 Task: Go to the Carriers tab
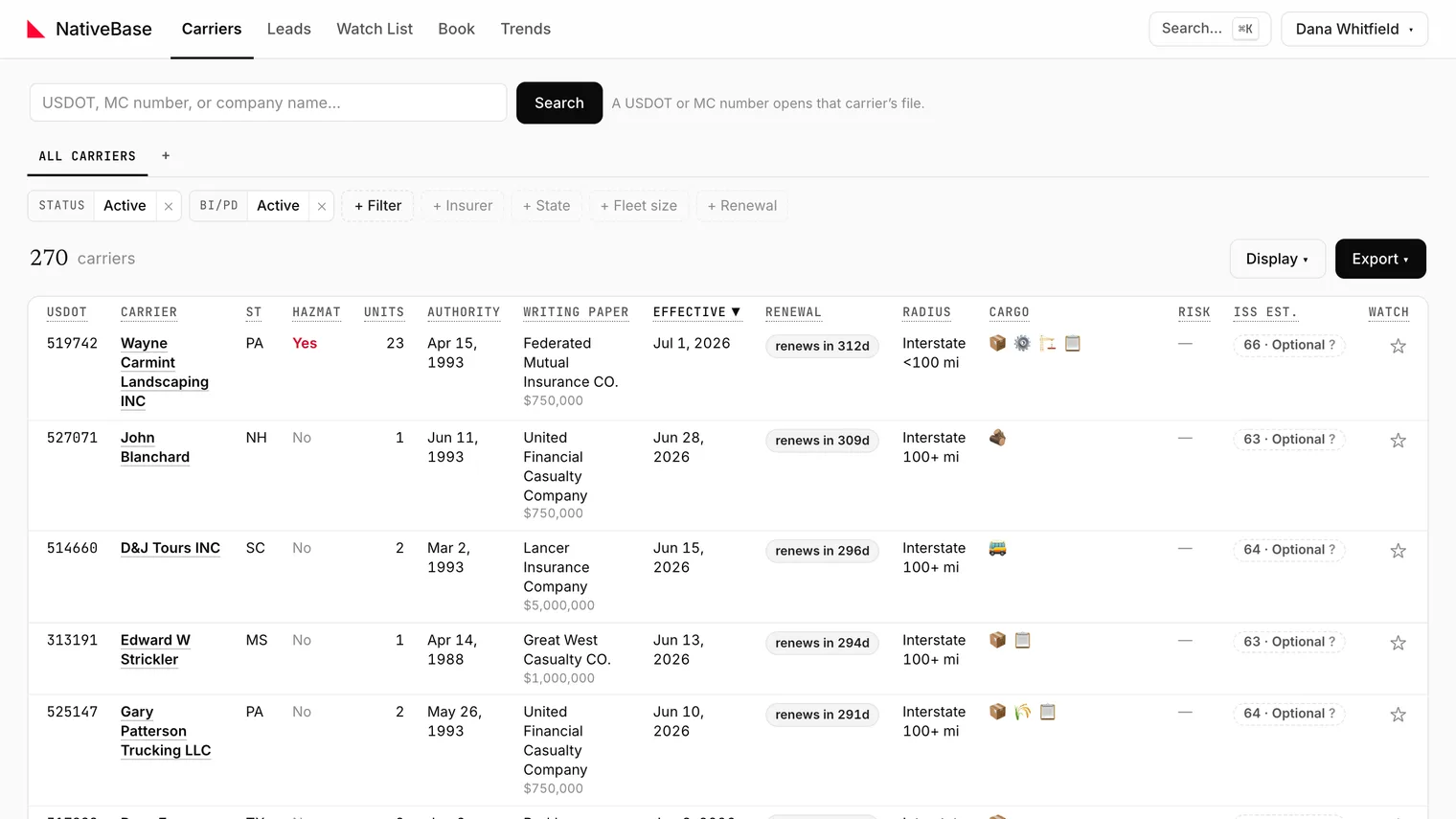(212, 29)
